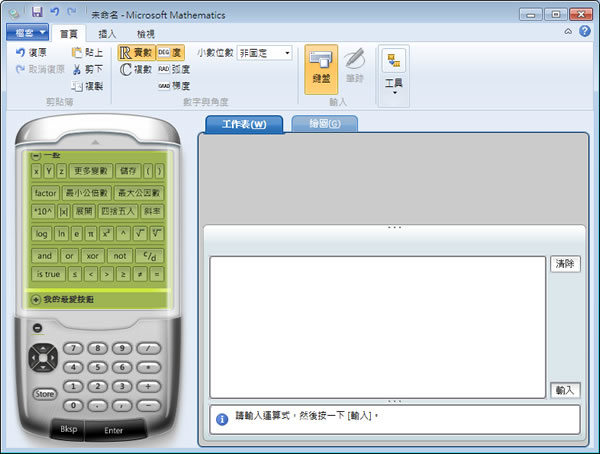Click the ≤ less-or-equal key

pos(75,274)
